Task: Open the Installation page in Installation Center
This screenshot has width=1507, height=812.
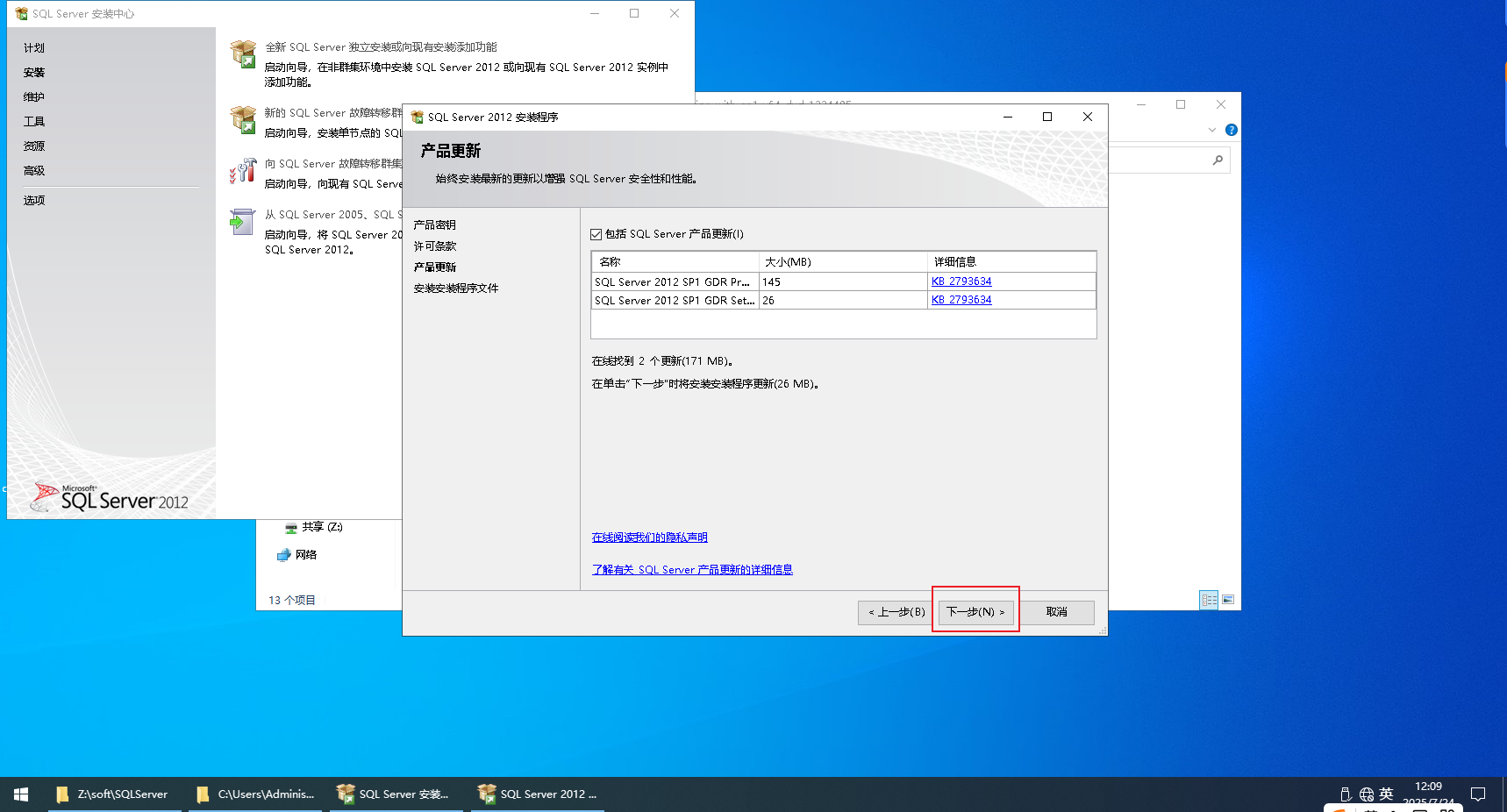Action: point(34,73)
